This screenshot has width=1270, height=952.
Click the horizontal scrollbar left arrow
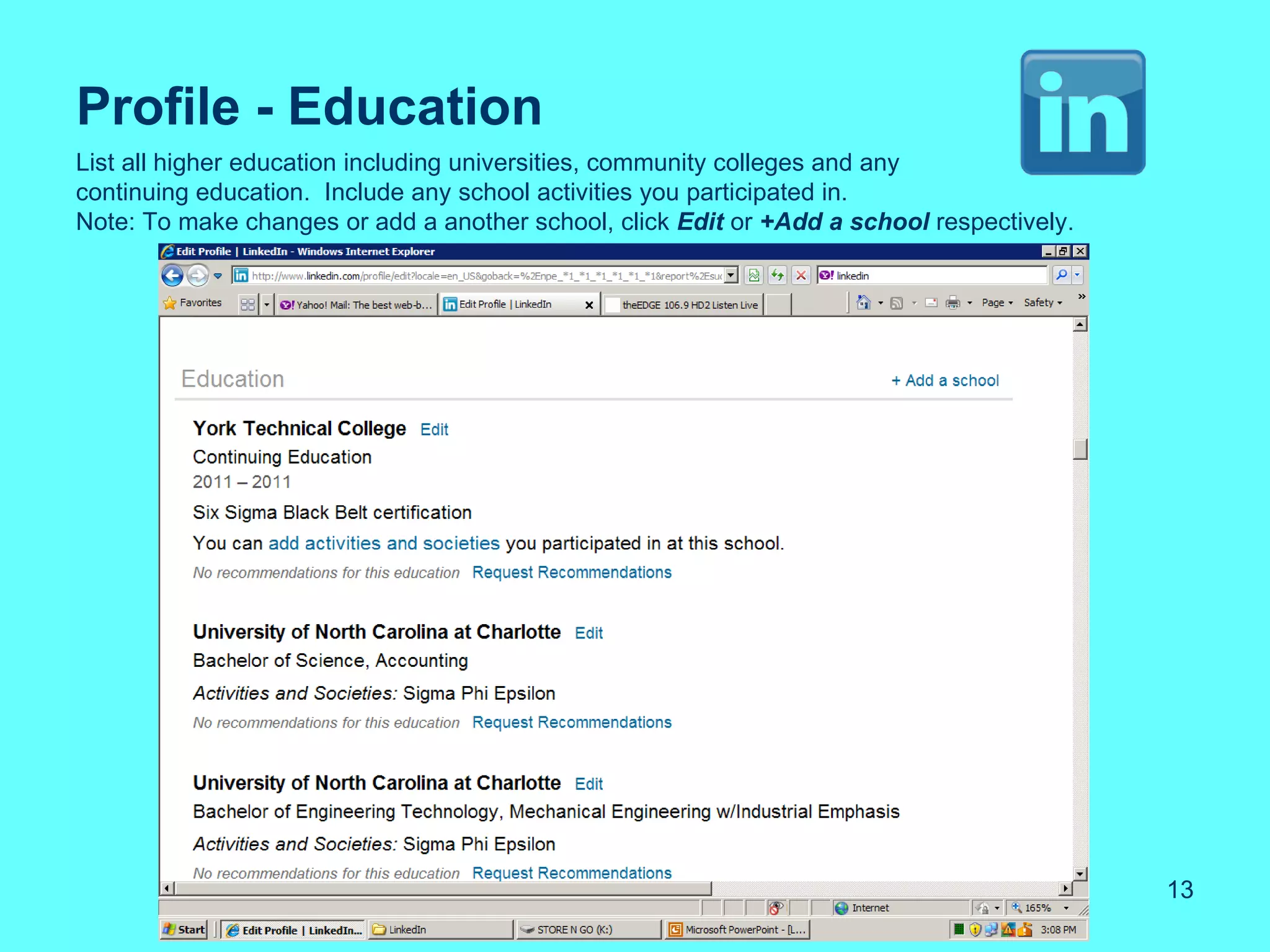click(x=167, y=889)
